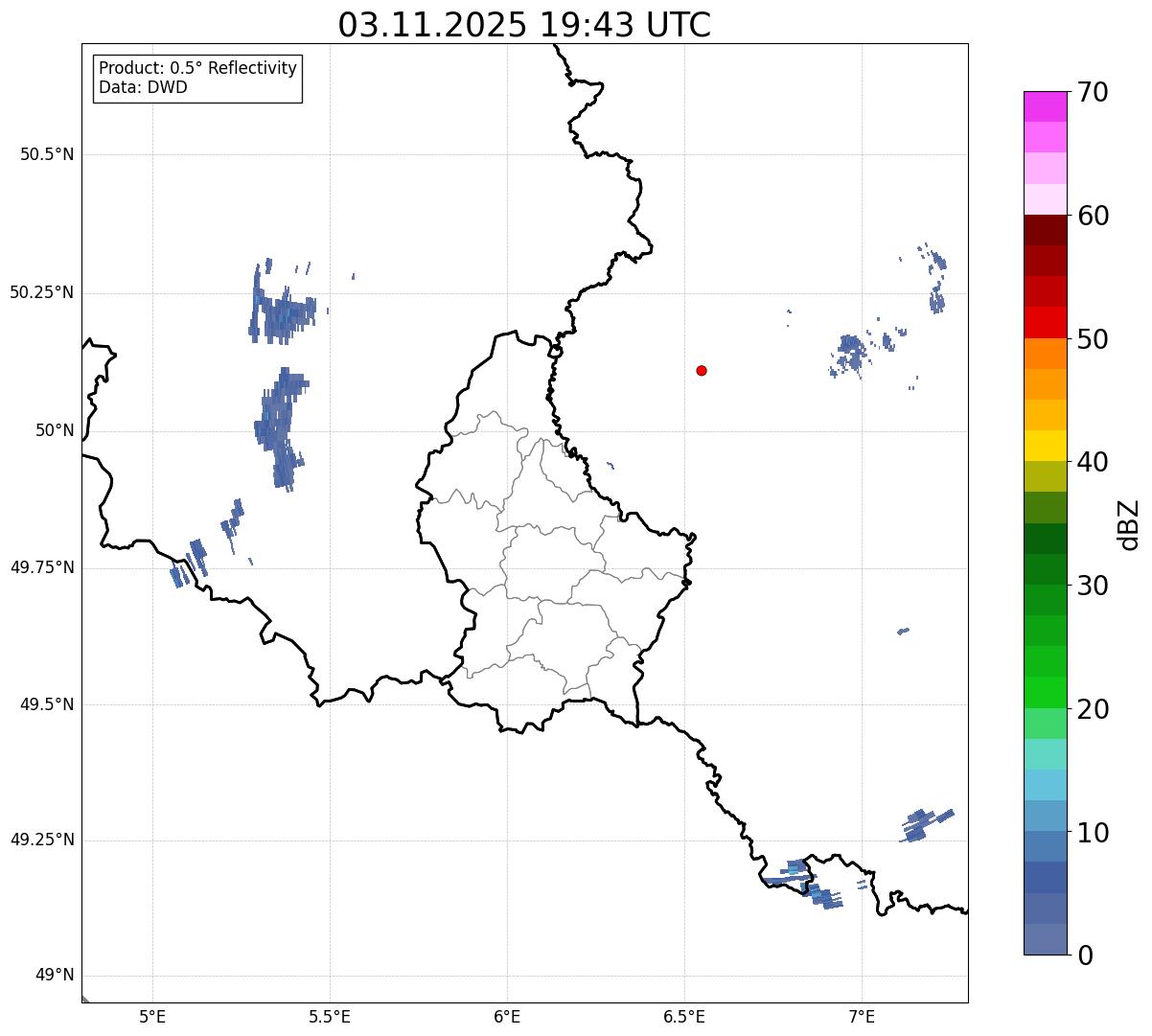Click the 'dBZ' colorbar label
Screen dimensions: 1152x1036
click(1128, 523)
